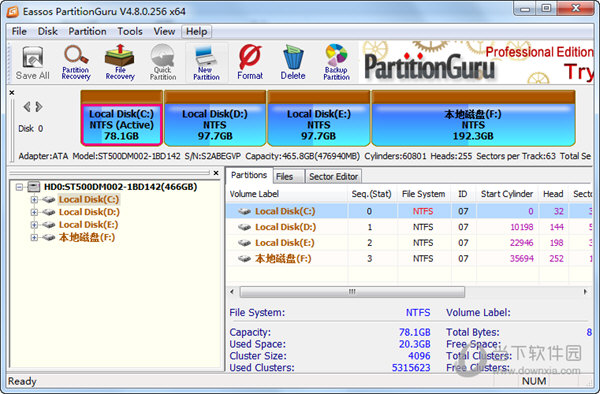The image size is (600, 394).
Task: Collapse the HD0:ST500DM002 disk node
Action: point(19,187)
